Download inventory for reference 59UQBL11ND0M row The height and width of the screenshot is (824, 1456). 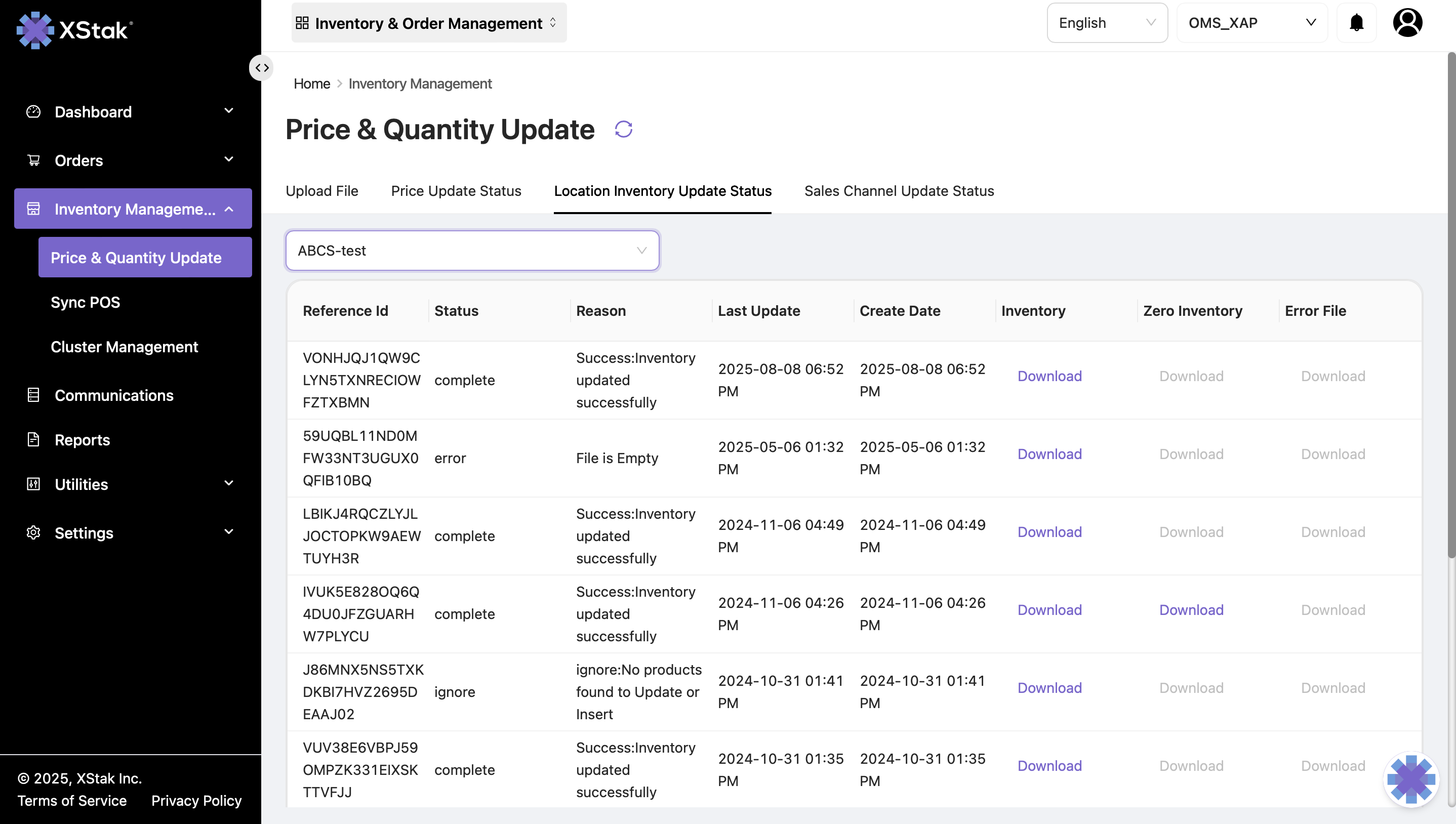tap(1048, 454)
